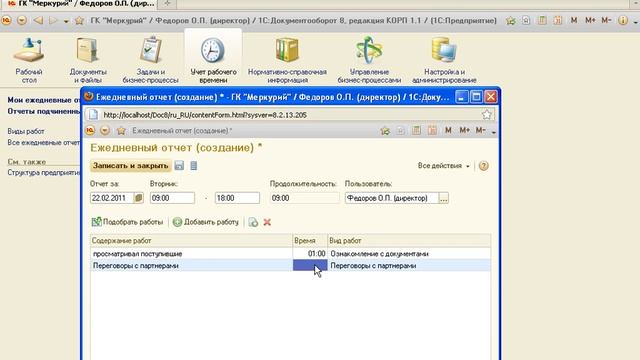
Task: Expand the dialog toolbar overflow arrow
Action: 493,132
